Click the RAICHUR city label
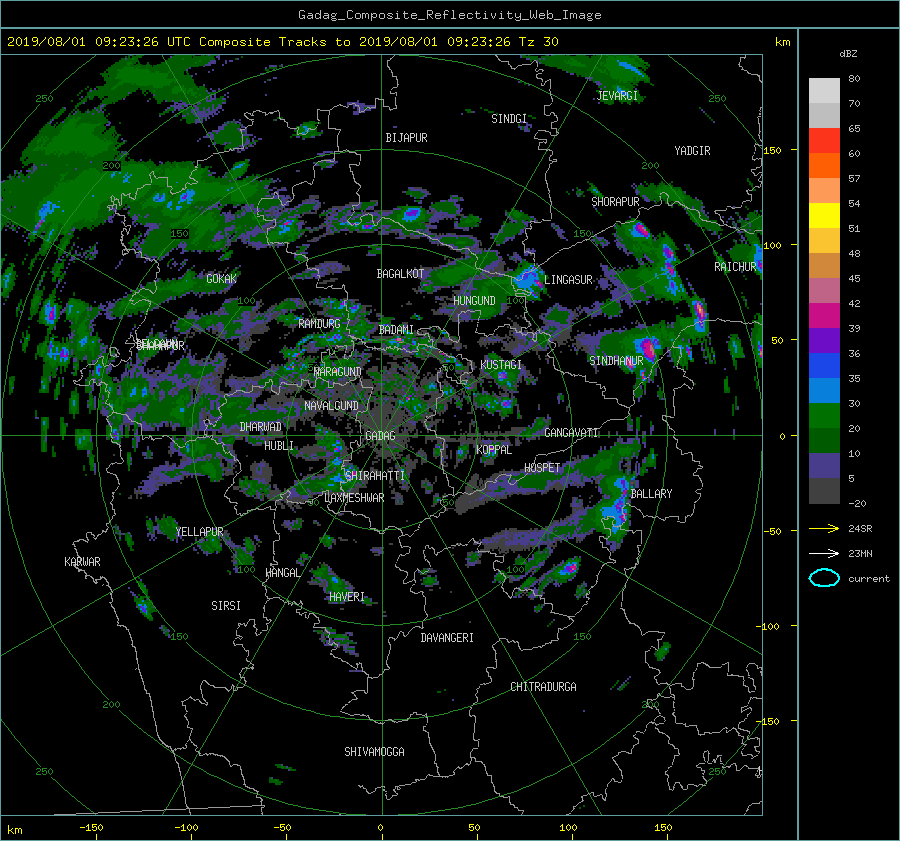The width and height of the screenshot is (900, 841). click(x=735, y=267)
